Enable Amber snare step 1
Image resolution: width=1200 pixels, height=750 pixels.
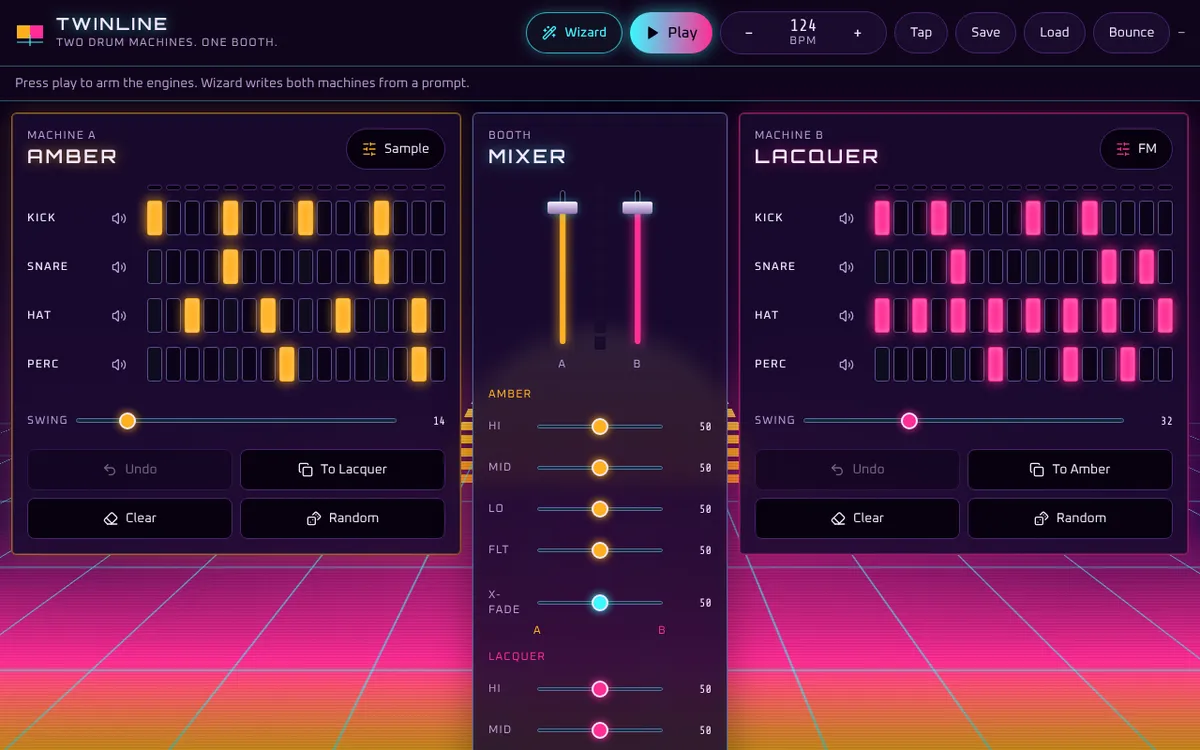pyautogui.click(x=155, y=267)
